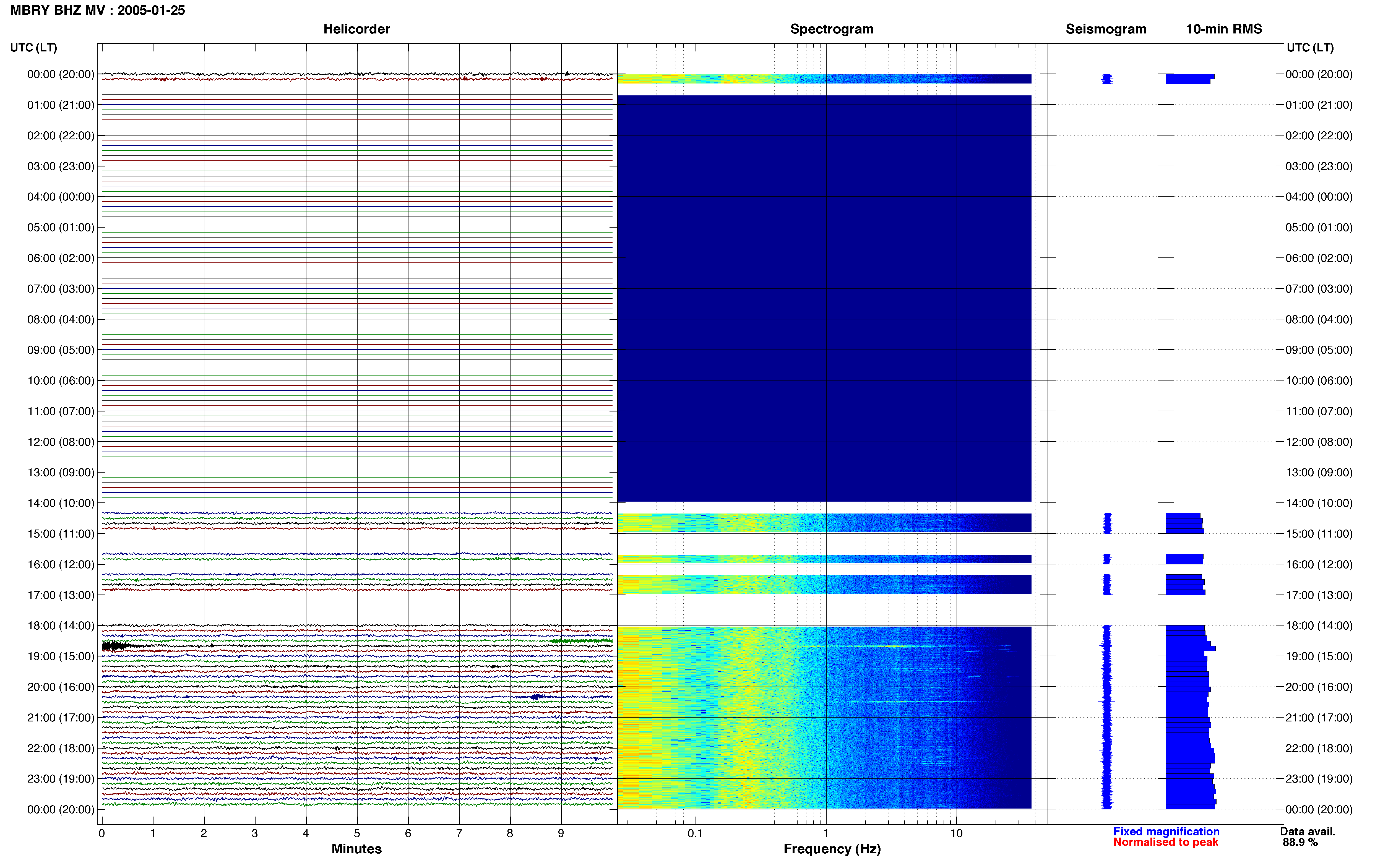Click the right '12:00 (08:00)' time label
1388x868 pixels.
[1319, 442]
